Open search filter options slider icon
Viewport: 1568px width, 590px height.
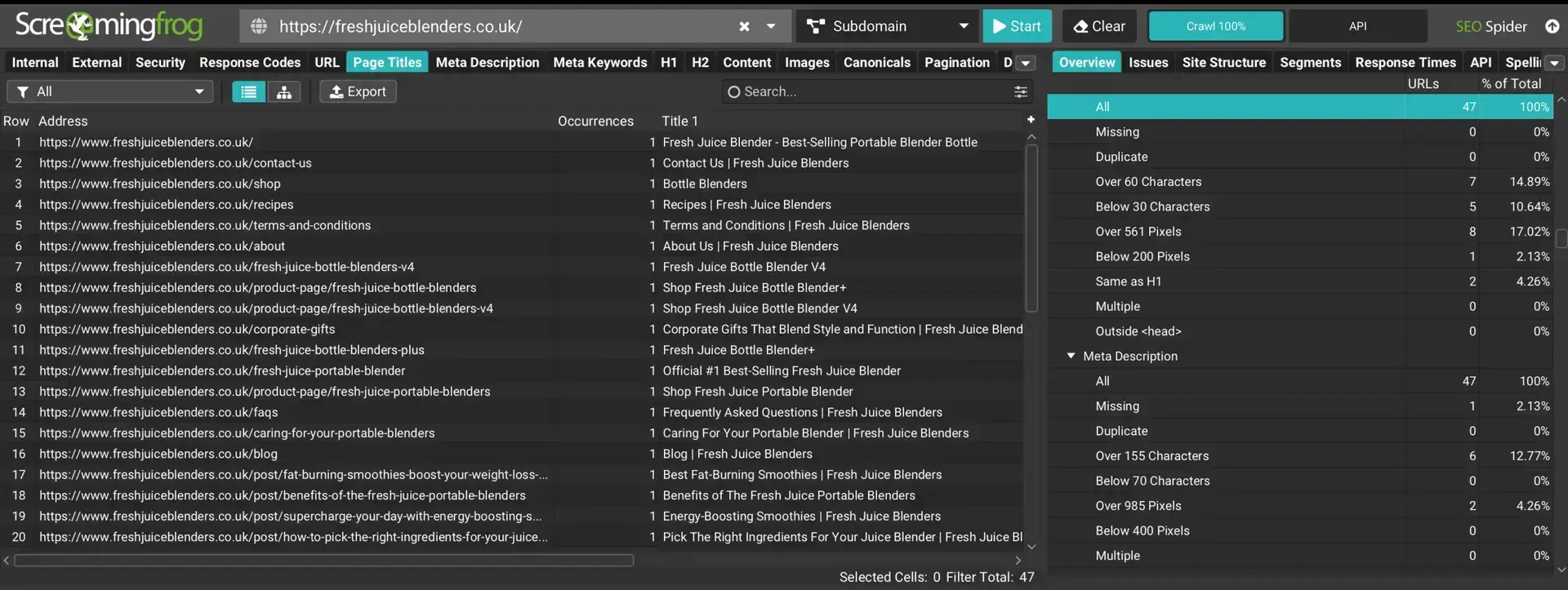[x=1020, y=92]
